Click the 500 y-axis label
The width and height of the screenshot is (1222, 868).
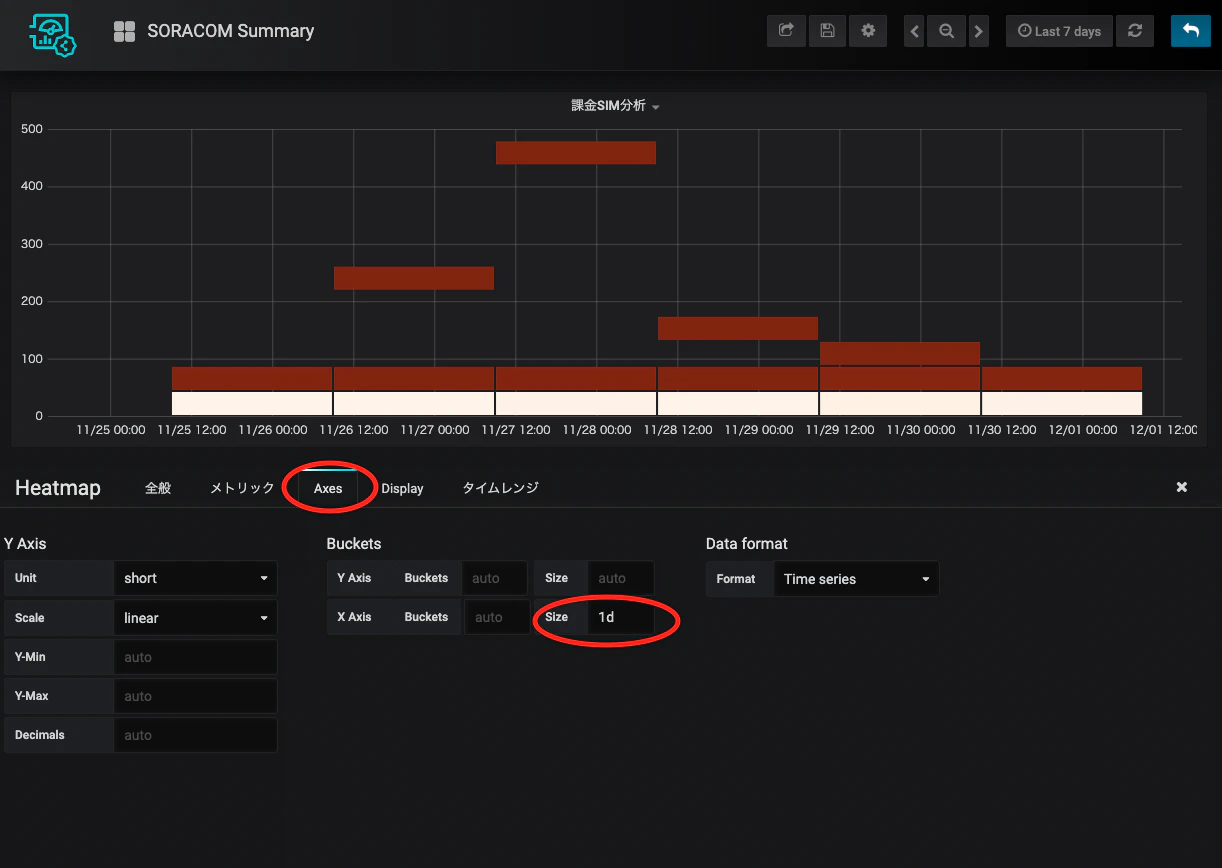click(x=31, y=129)
